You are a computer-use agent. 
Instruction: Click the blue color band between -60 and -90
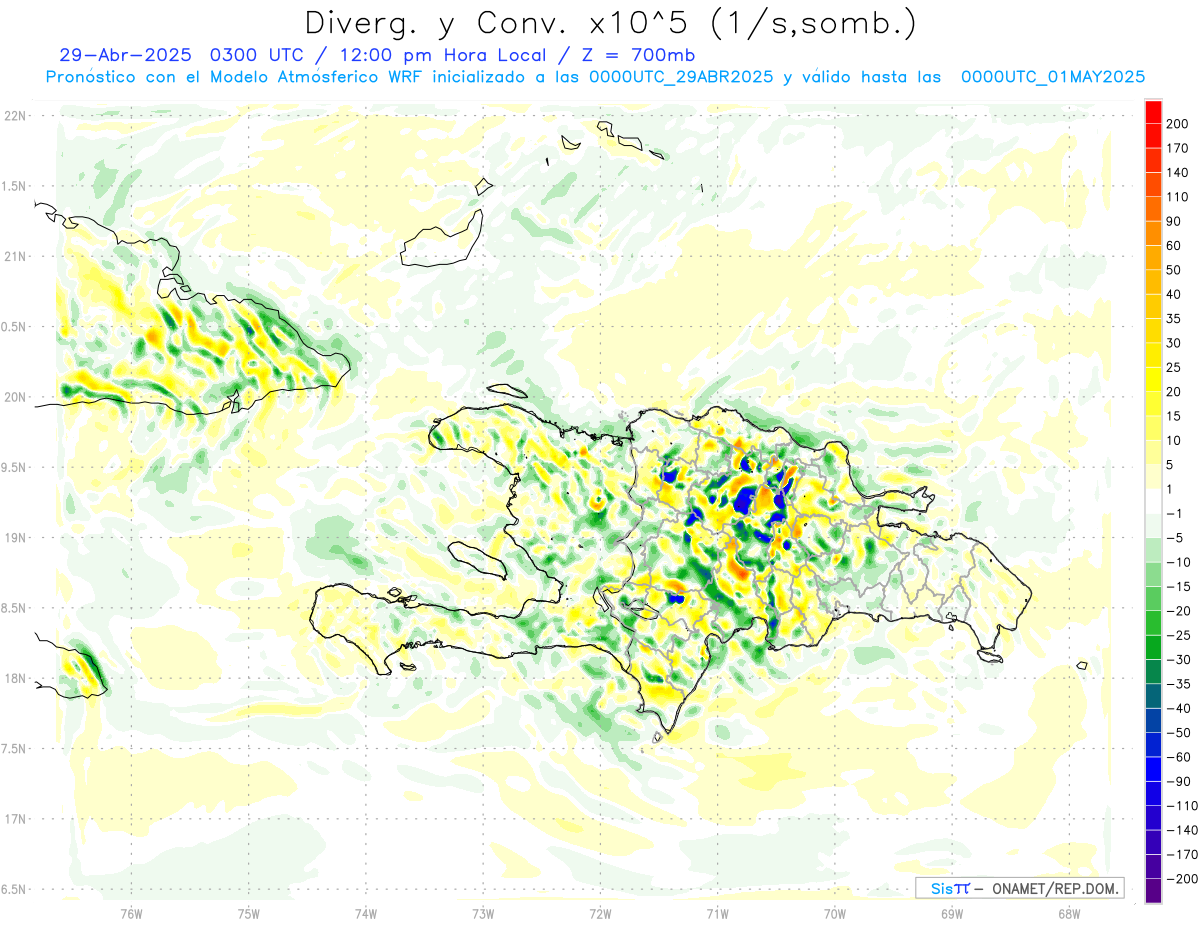tap(1153, 769)
